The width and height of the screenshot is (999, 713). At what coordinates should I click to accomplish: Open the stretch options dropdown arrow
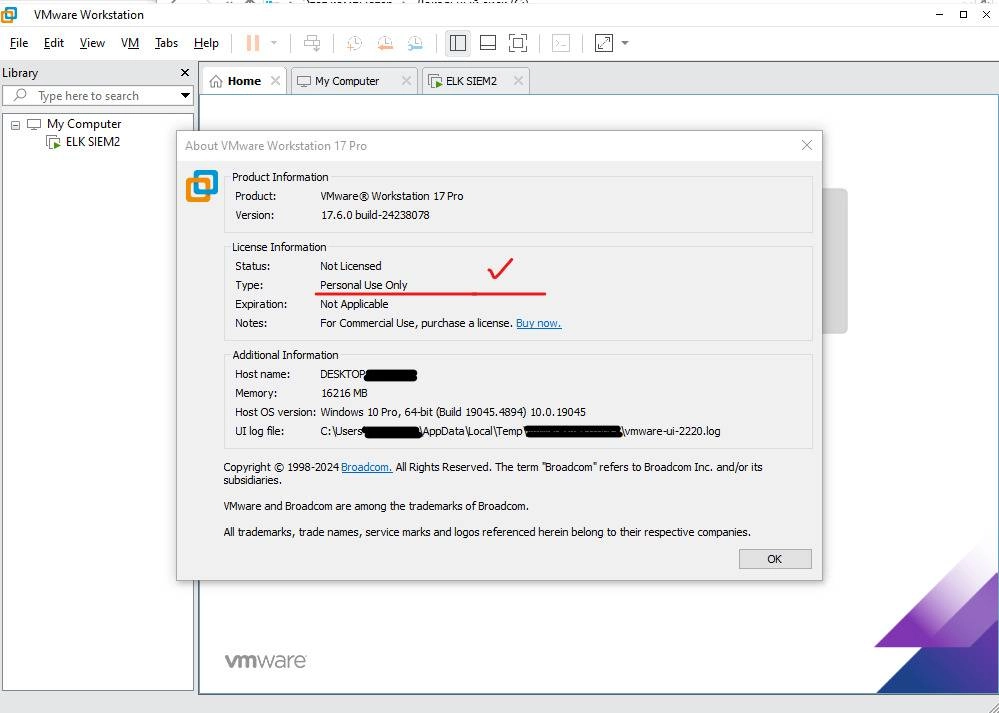pyautogui.click(x=625, y=43)
